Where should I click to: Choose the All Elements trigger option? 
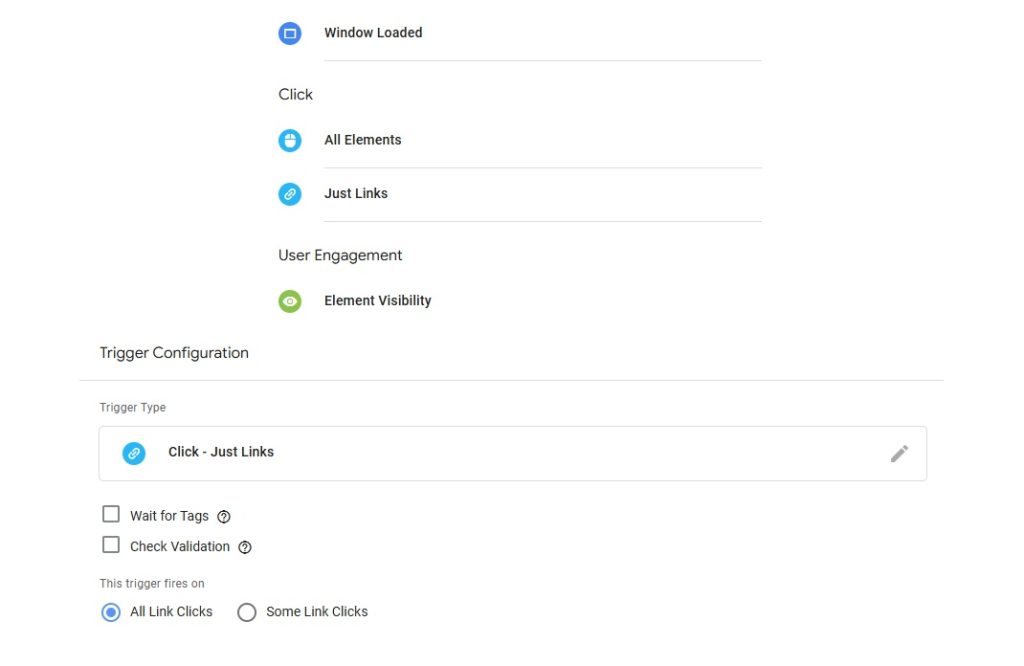[x=363, y=140]
